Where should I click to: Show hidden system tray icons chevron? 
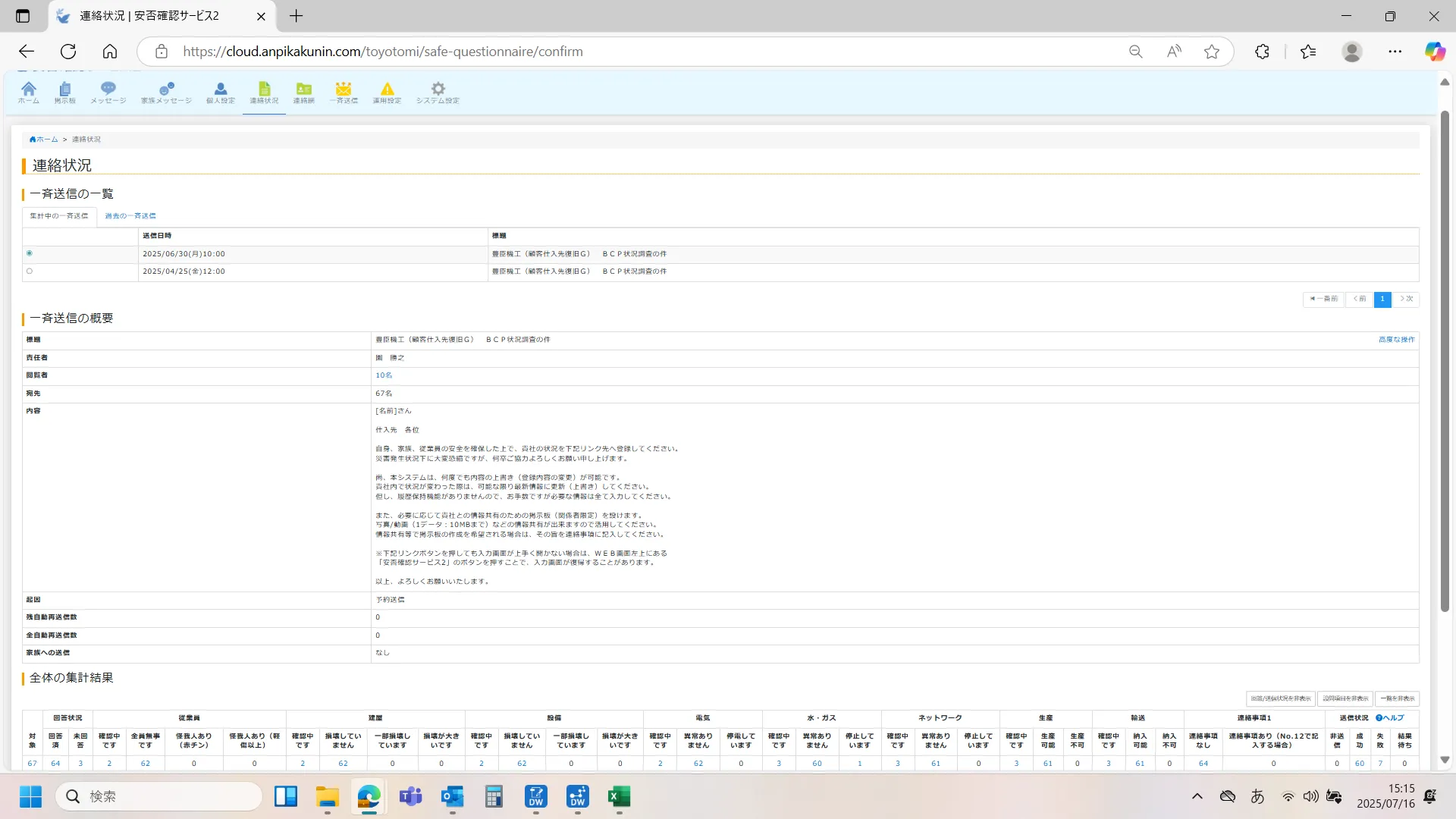(x=1197, y=796)
